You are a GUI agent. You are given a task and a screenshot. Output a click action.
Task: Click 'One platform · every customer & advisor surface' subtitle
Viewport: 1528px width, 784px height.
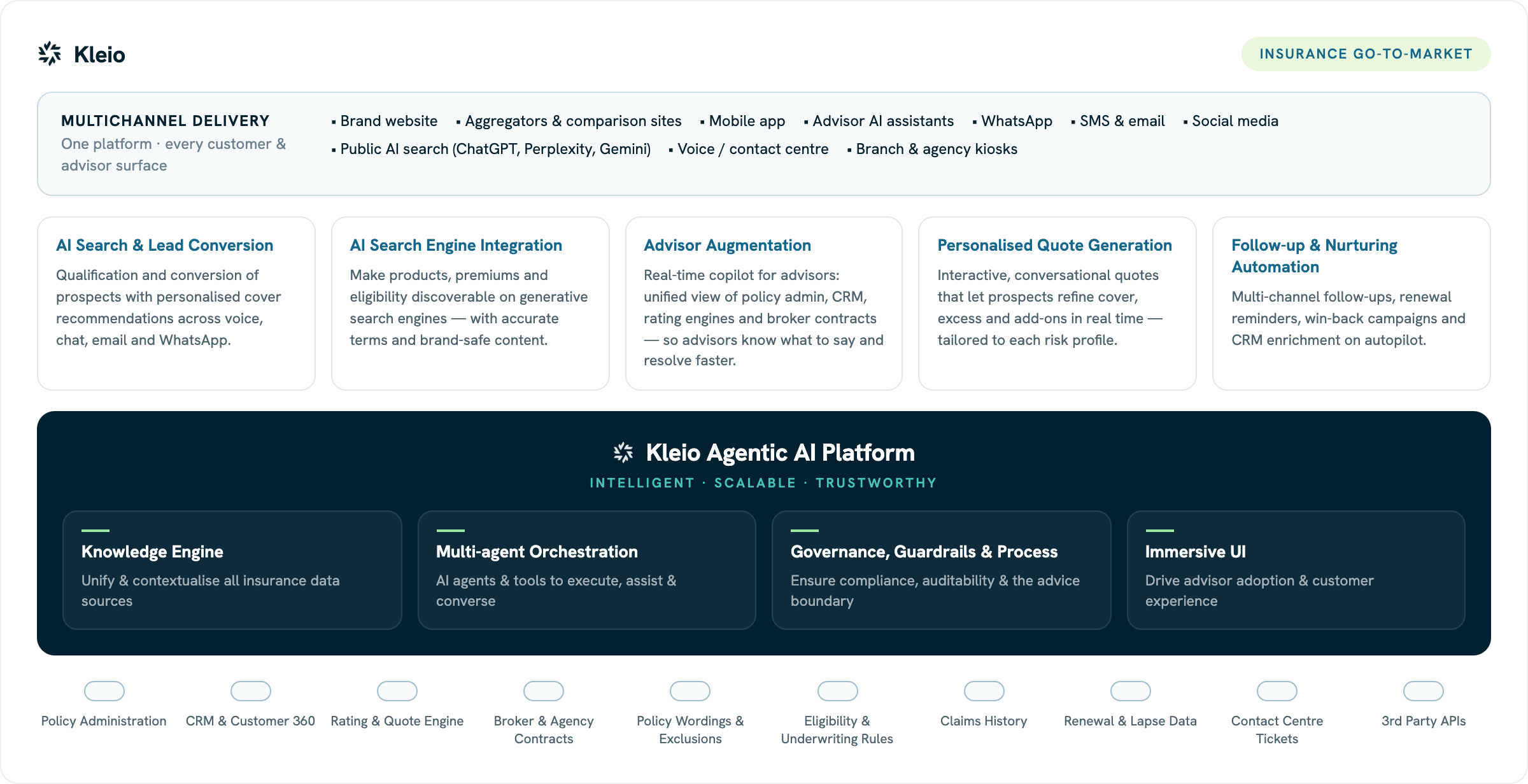point(173,155)
